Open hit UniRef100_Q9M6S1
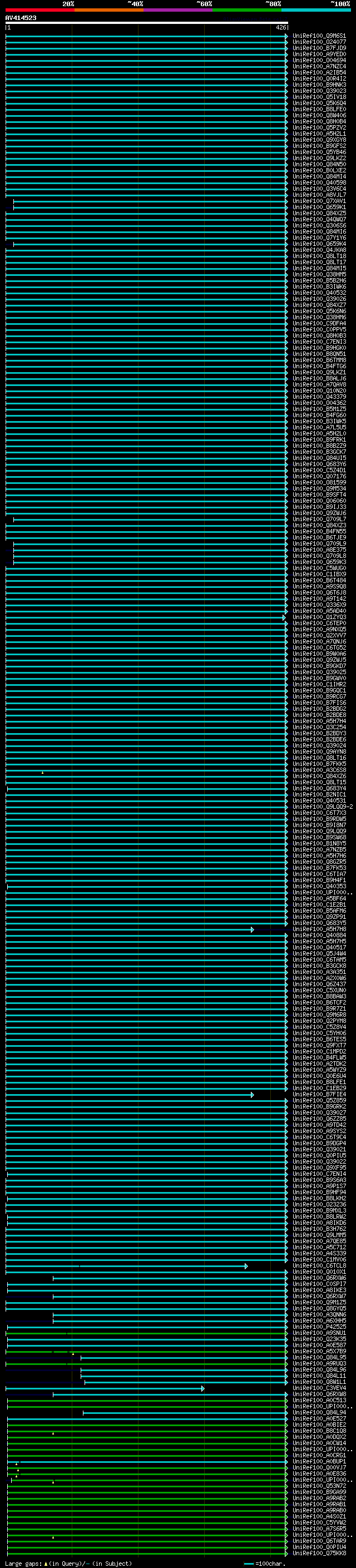Image resolution: width=356 pixels, height=1568 pixels. coord(319,37)
